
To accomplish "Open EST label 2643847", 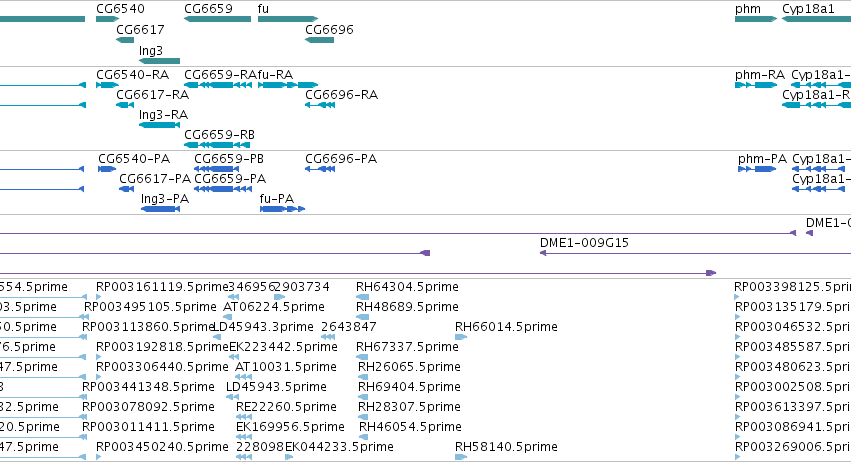I will click(x=348, y=327).
